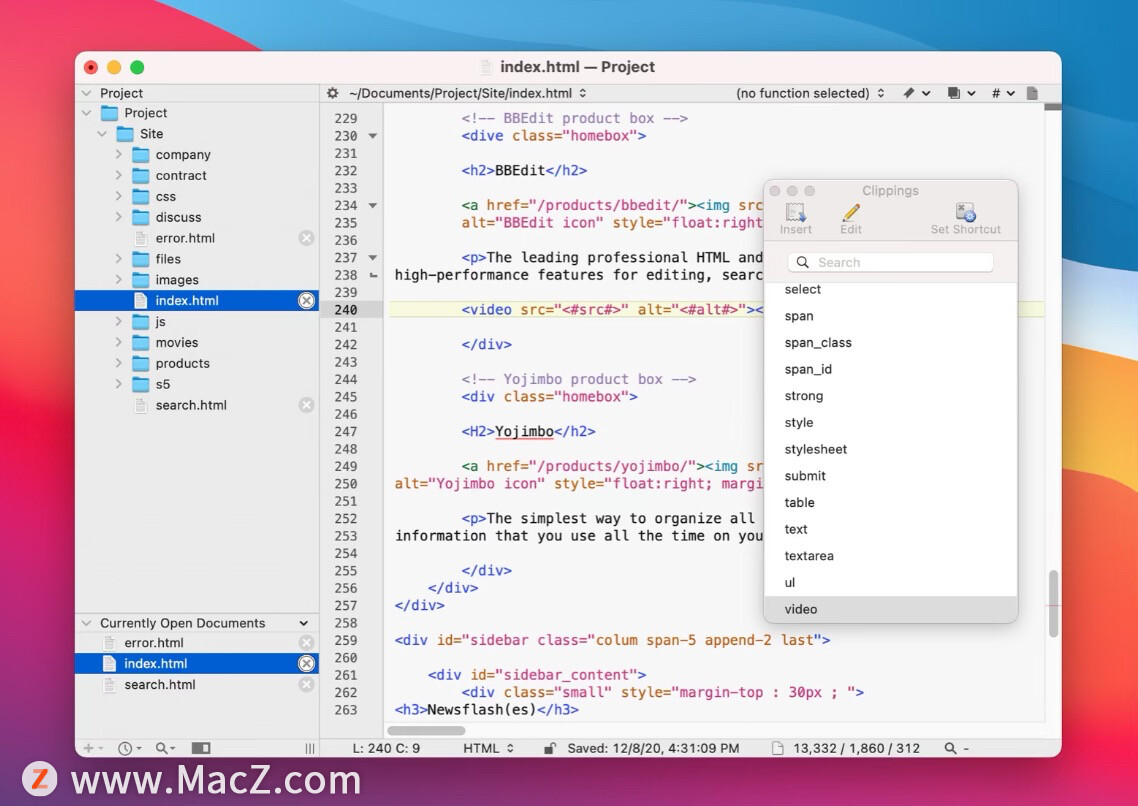Click the sidebar resize grip handle
1138x806 pixels.
(310, 748)
